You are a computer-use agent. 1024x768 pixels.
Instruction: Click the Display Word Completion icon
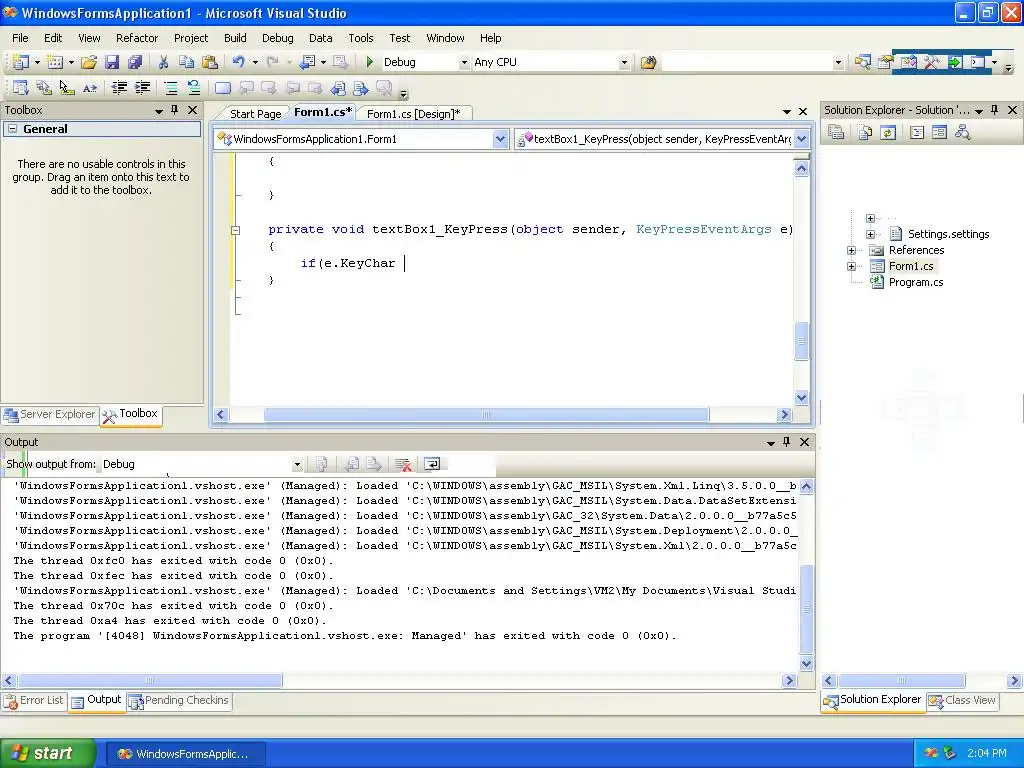point(89,88)
